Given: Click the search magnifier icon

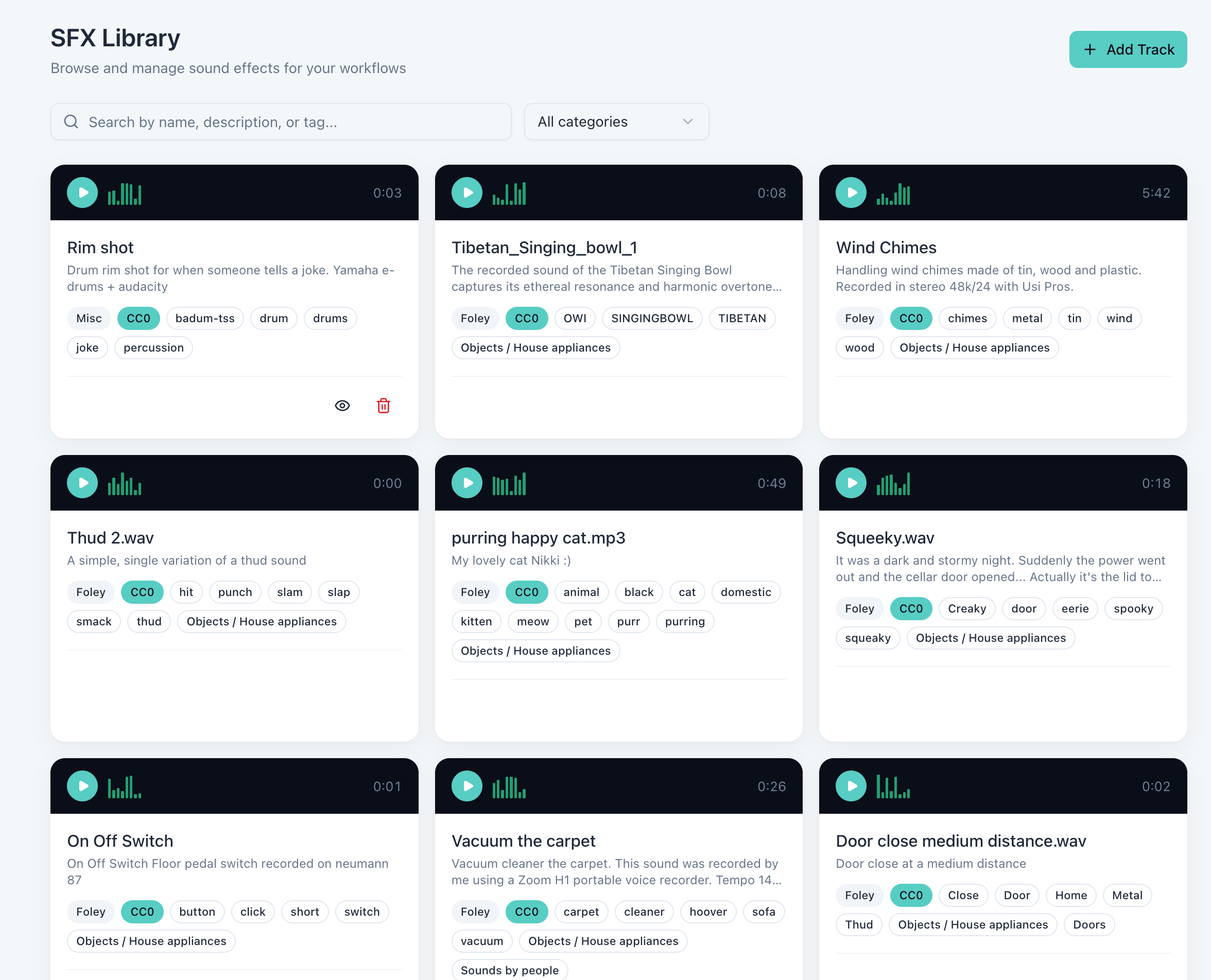Looking at the screenshot, I should (71, 121).
